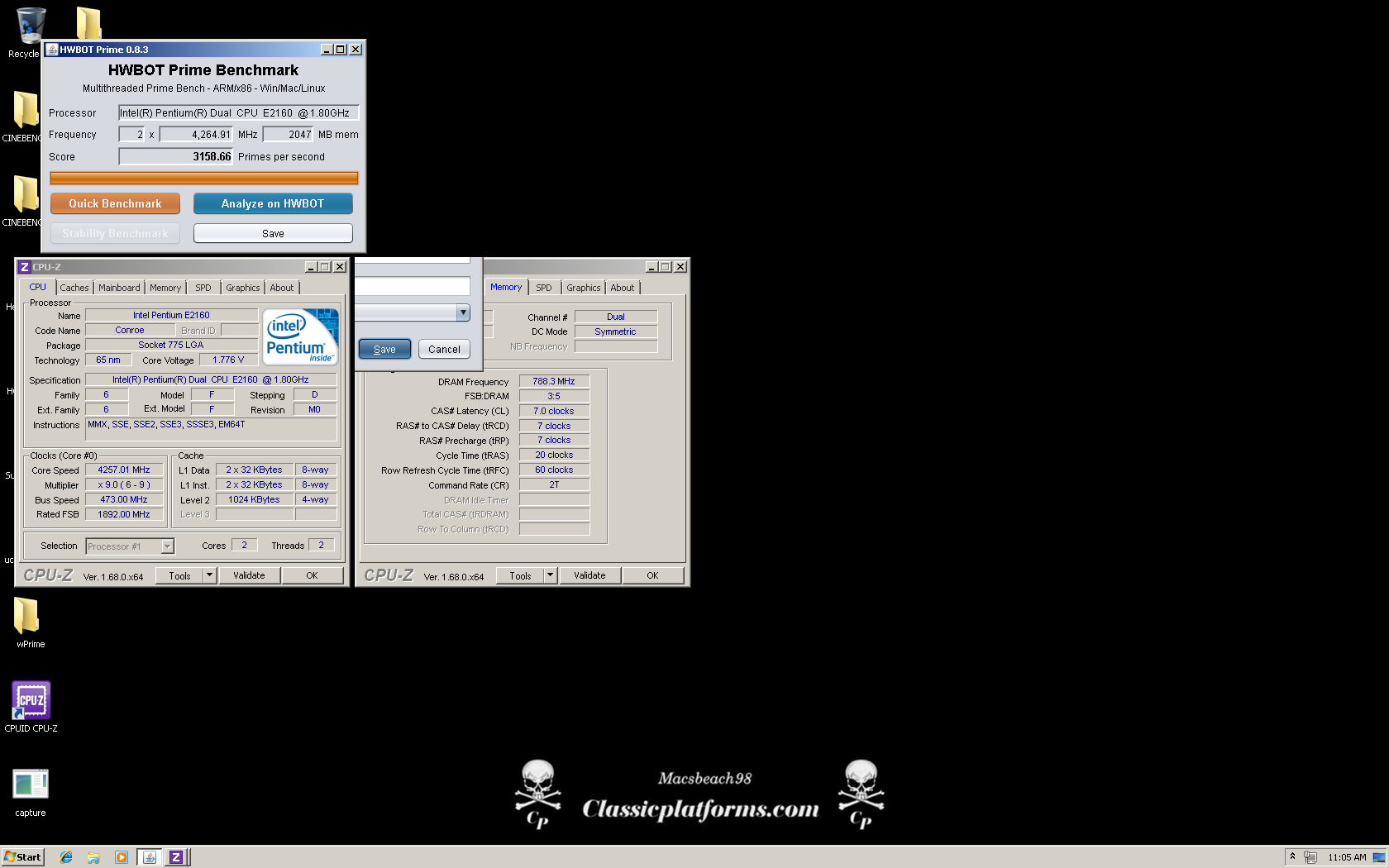
Task: Open the Mainboard tab in left CPU-Z
Action: coord(119,288)
